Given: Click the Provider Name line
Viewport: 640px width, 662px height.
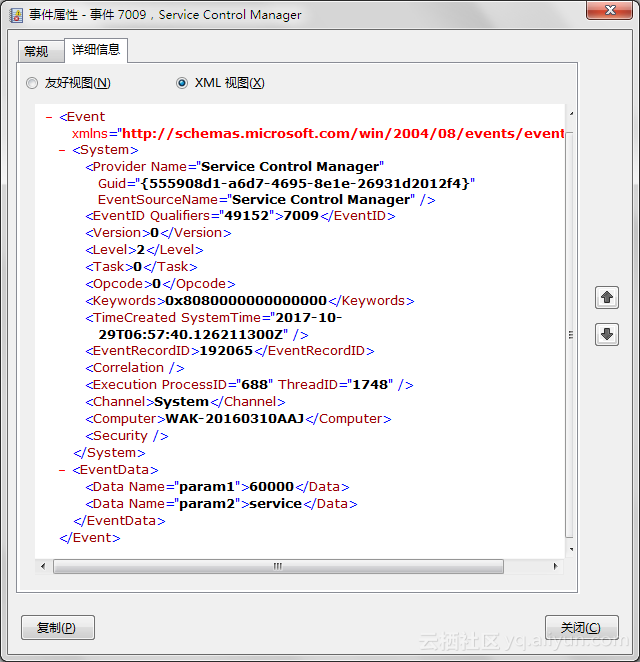Looking at the screenshot, I should click(x=234, y=167).
